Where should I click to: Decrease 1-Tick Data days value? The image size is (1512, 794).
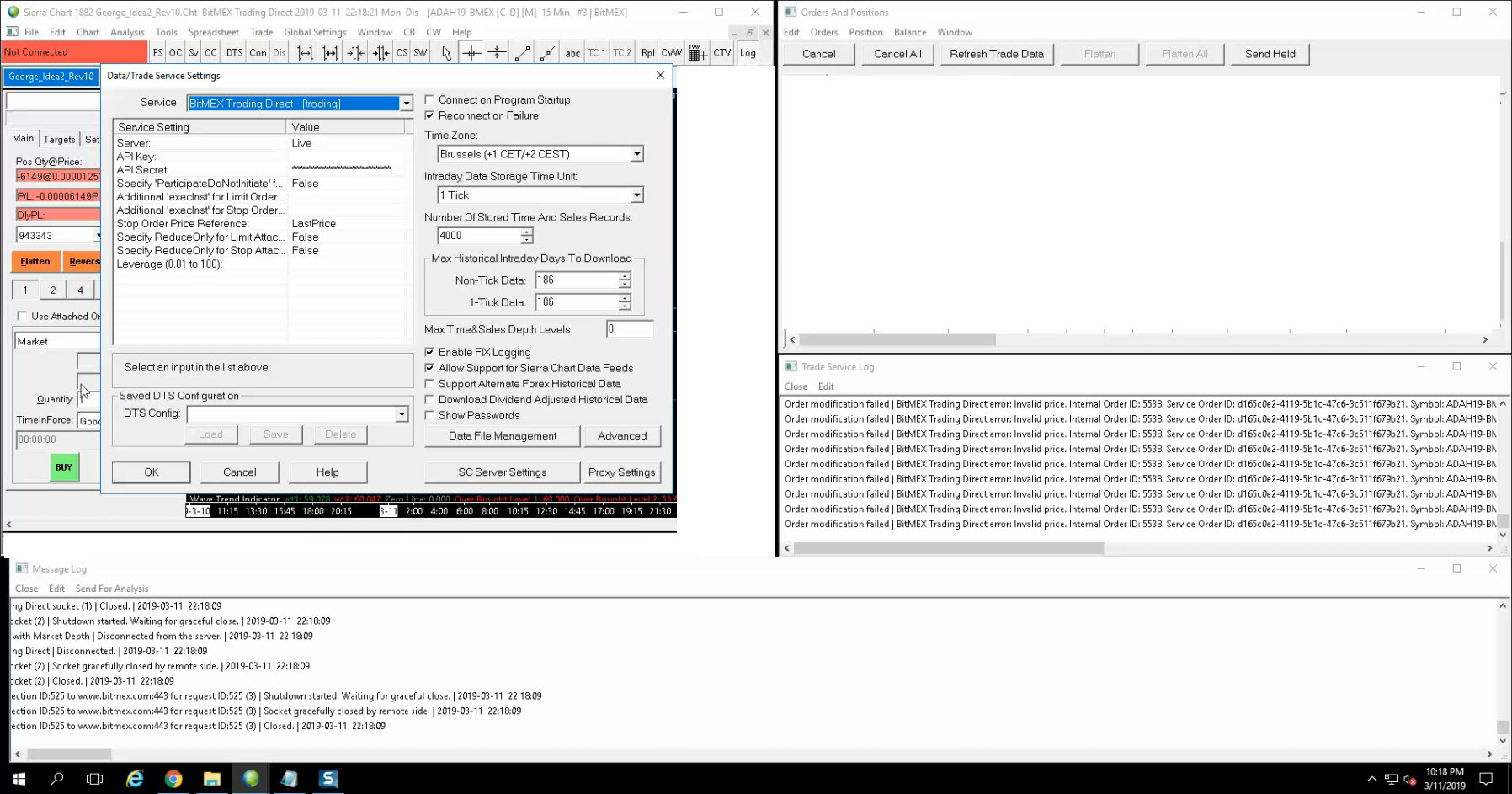625,306
